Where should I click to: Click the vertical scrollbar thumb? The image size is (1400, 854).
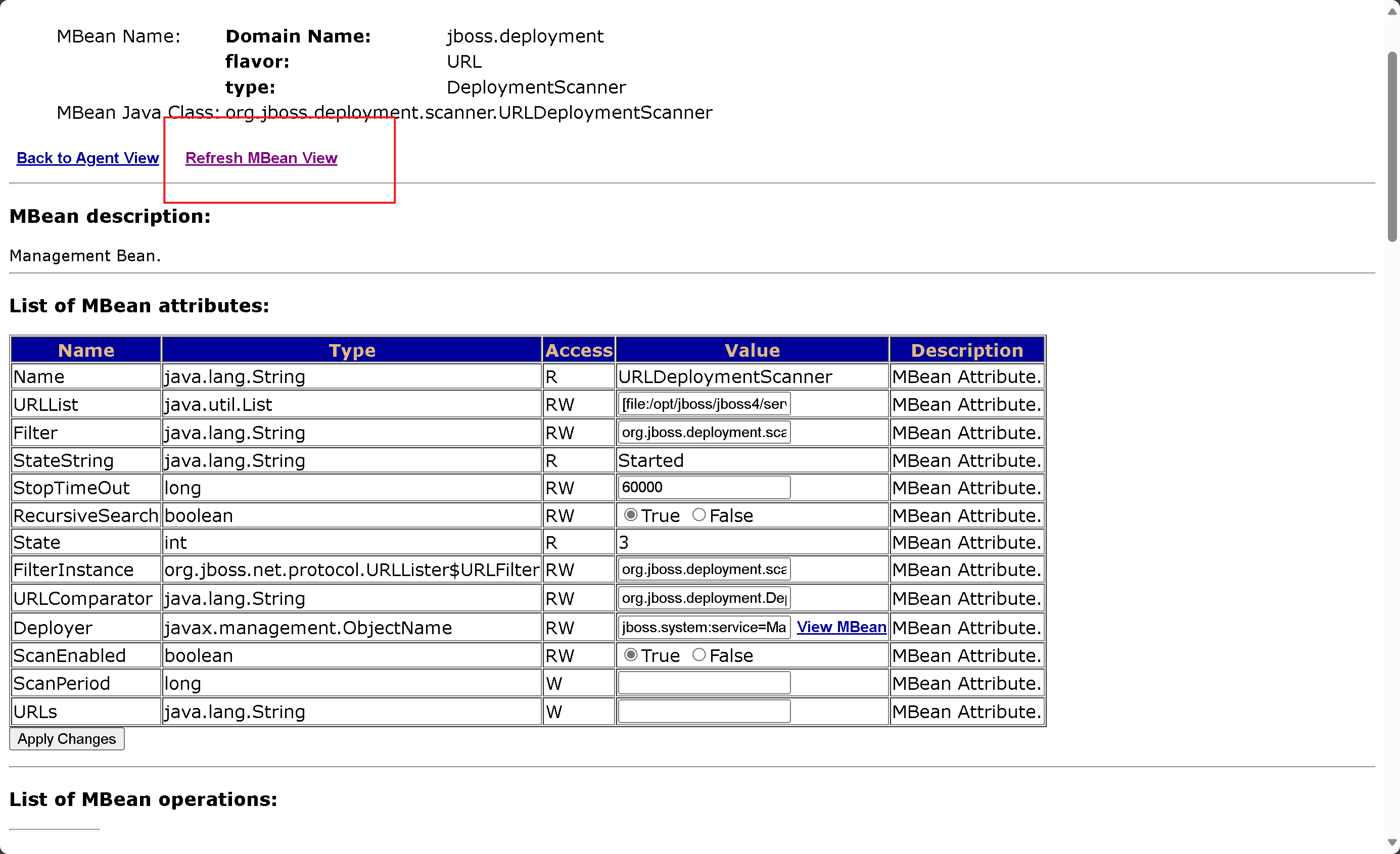(1391, 148)
